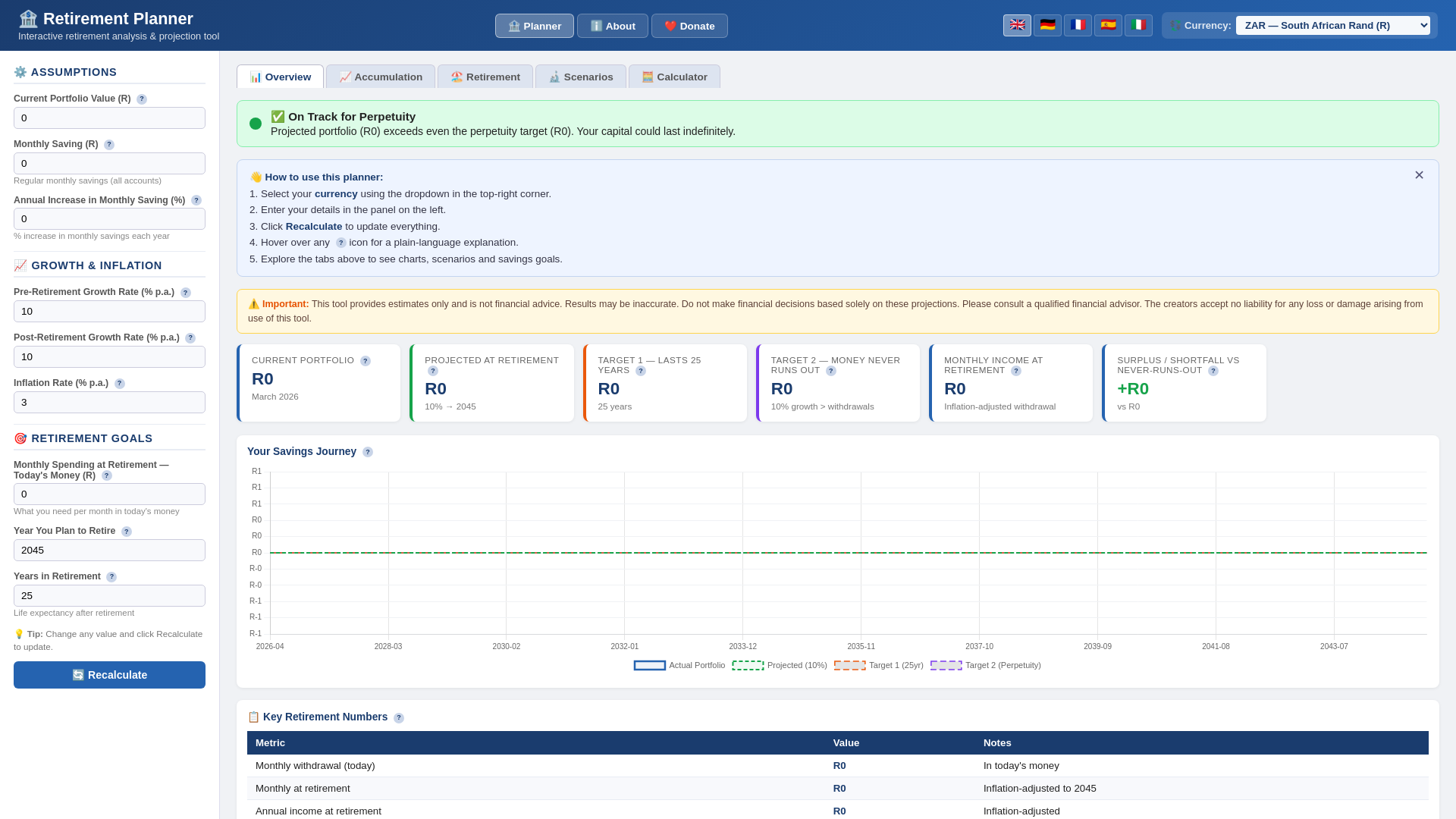
Task: Switch to the Accumulation tab
Action: click(x=381, y=77)
